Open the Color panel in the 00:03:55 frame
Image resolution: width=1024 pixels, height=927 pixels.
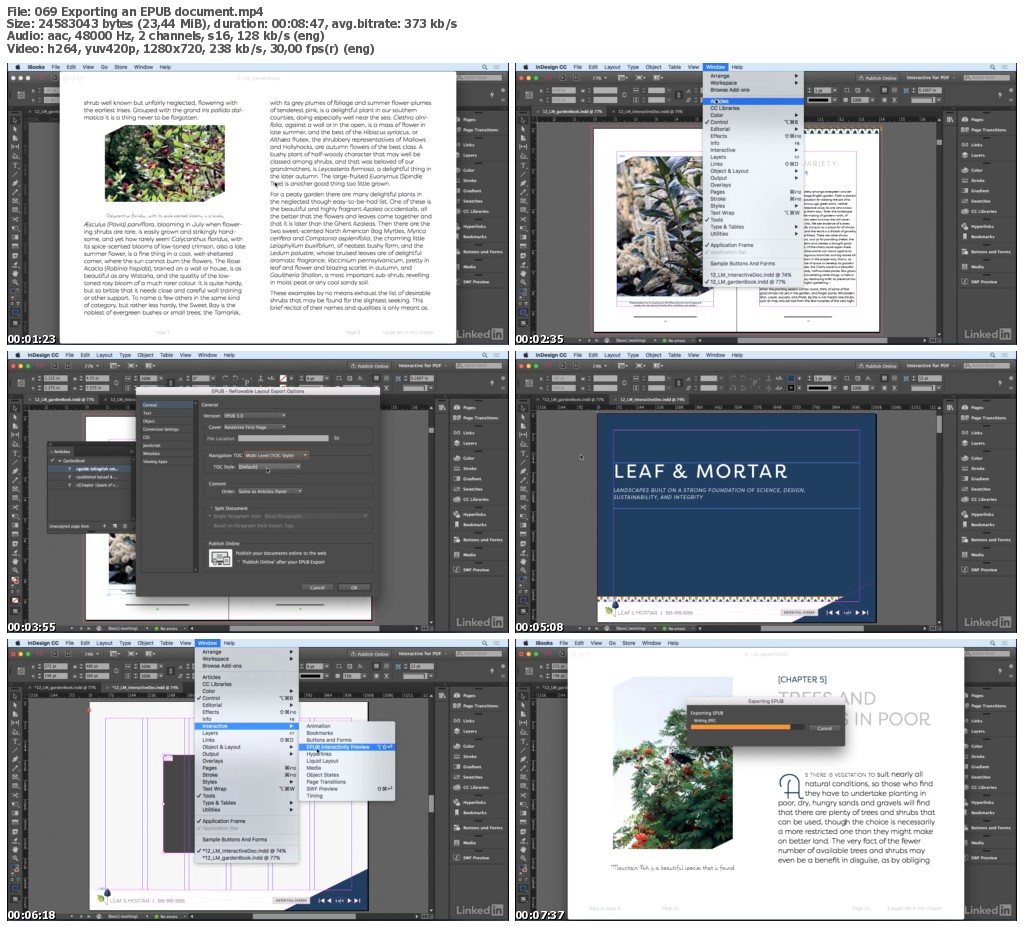click(464, 458)
